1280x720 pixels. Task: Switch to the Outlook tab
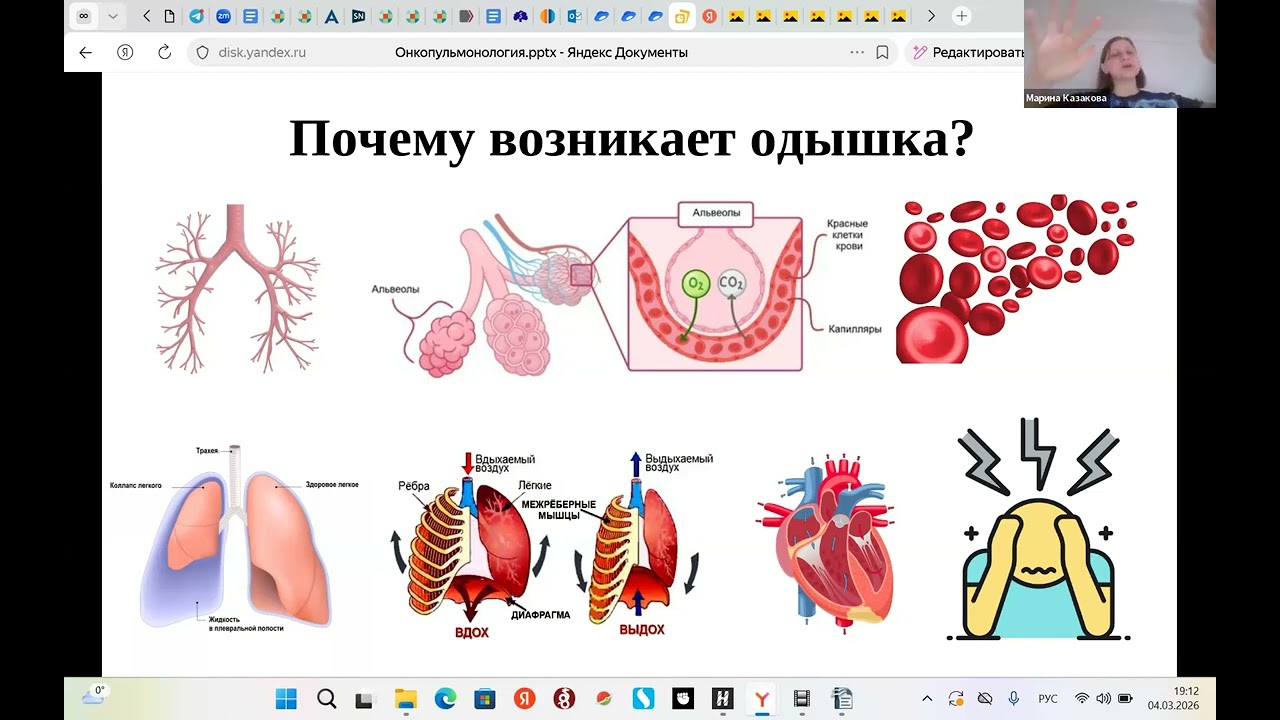(574, 16)
